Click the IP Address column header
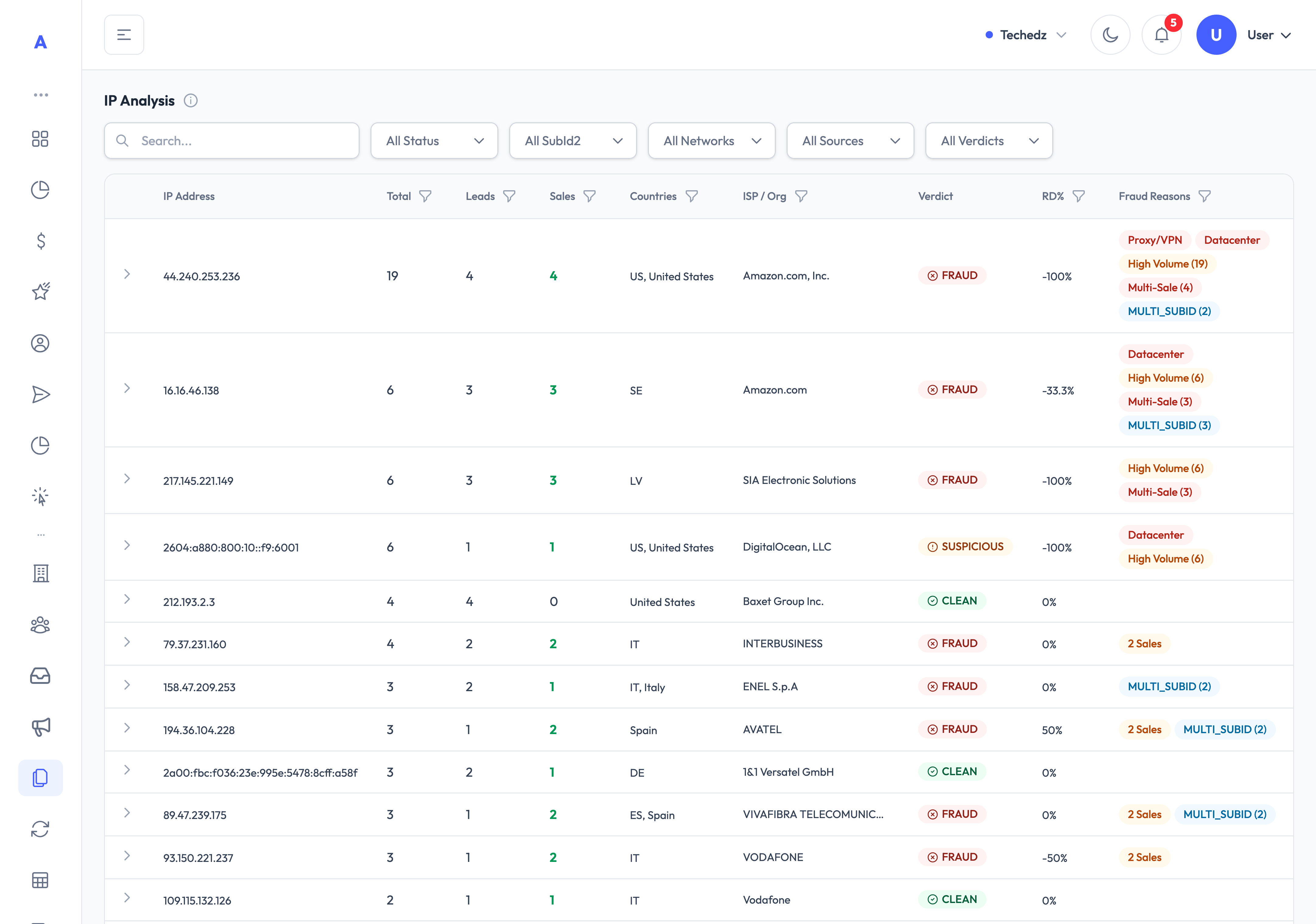The image size is (1316, 924). click(x=189, y=196)
